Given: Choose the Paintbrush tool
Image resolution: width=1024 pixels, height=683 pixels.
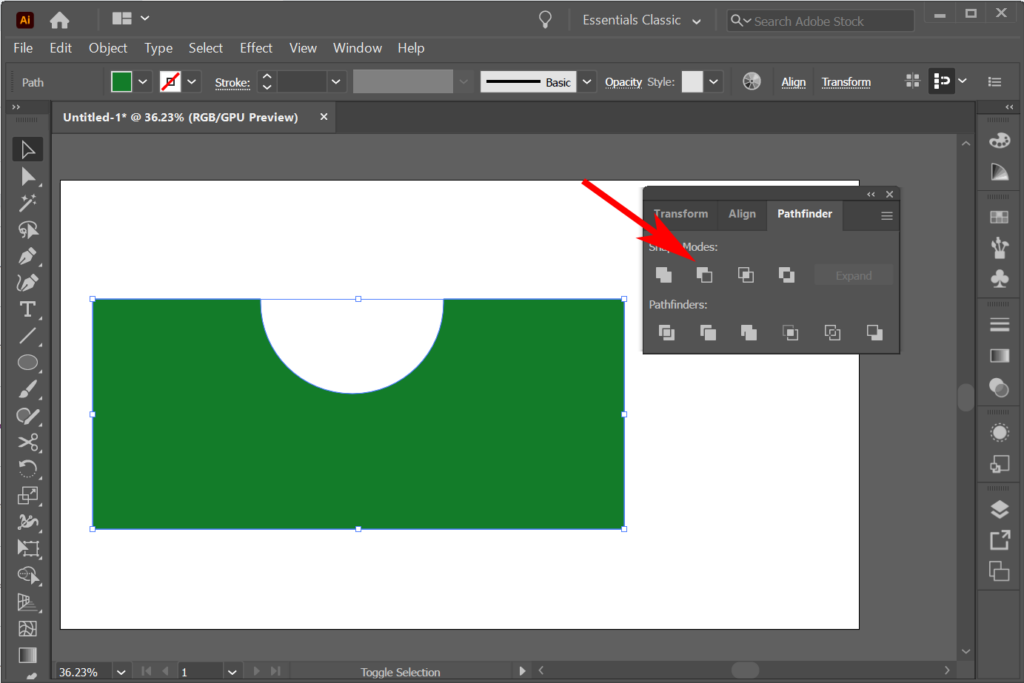Looking at the screenshot, I should 27,390.
